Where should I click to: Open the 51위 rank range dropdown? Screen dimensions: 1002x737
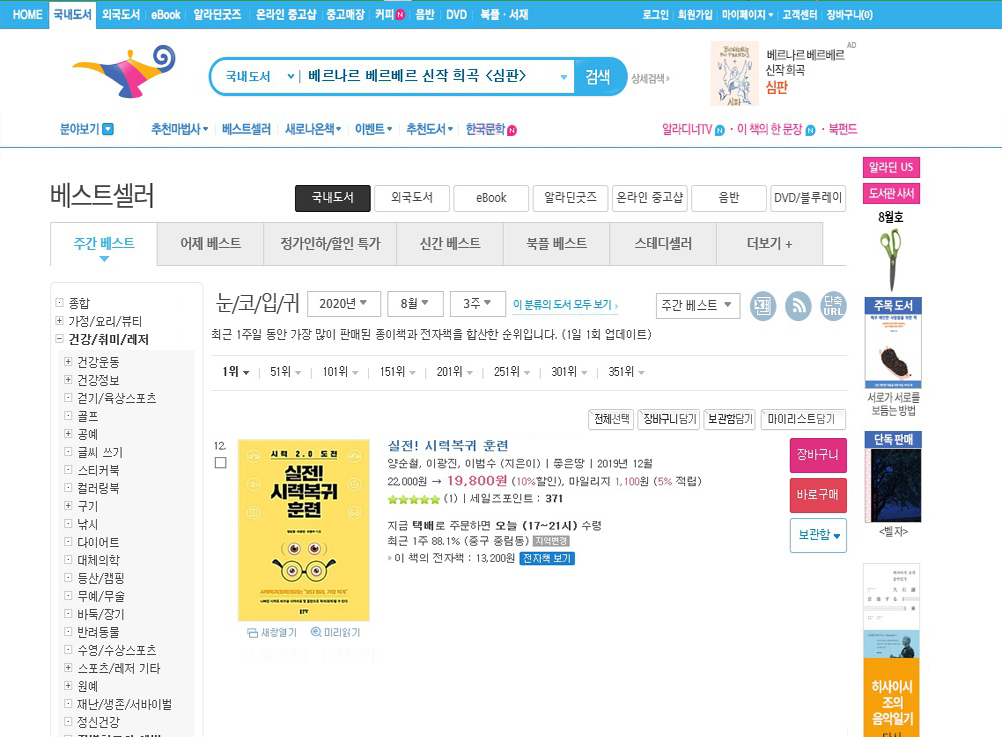(x=285, y=372)
